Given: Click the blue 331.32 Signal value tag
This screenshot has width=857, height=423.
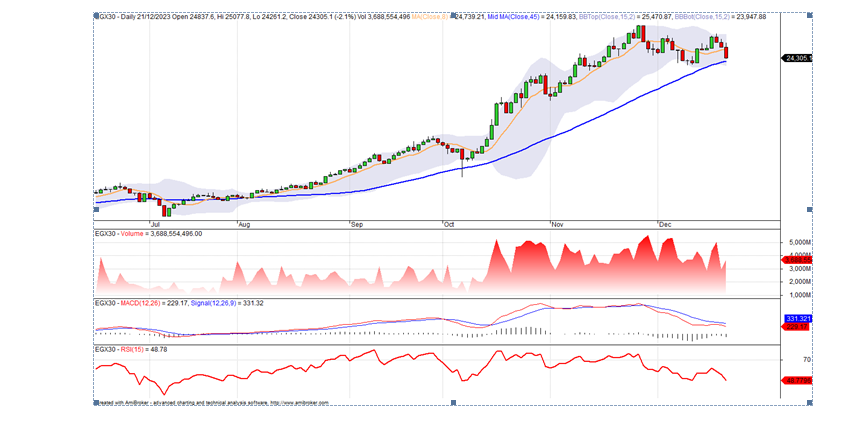Looking at the screenshot, I should click(797, 318).
